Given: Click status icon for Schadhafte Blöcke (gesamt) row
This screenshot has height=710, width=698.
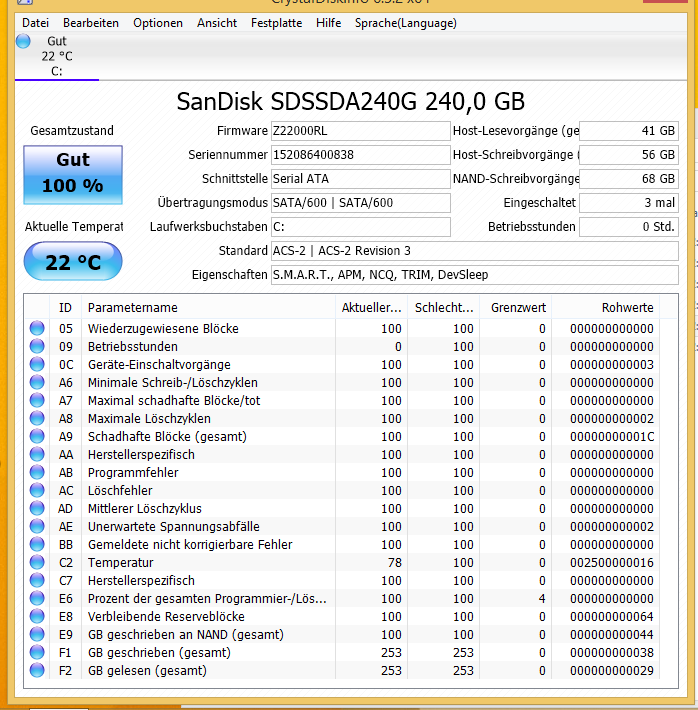Looking at the screenshot, I should pyautogui.click(x=37, y=436).
